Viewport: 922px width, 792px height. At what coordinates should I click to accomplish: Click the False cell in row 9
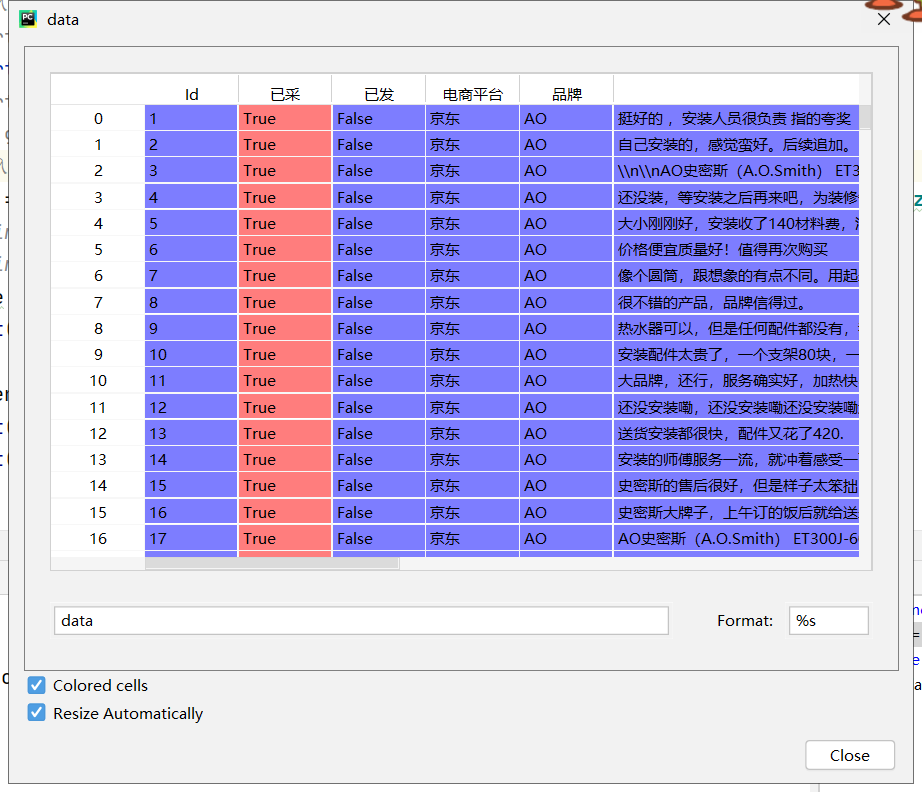coord(379,355)
